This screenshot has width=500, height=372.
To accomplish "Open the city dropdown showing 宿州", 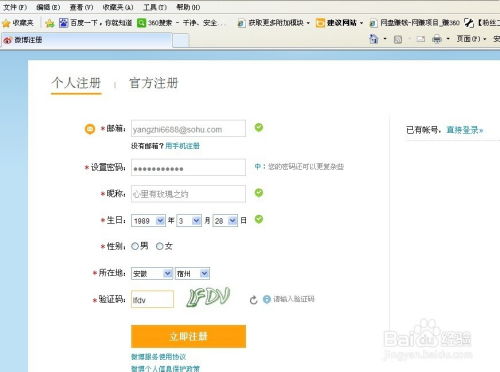I will 192,274.
